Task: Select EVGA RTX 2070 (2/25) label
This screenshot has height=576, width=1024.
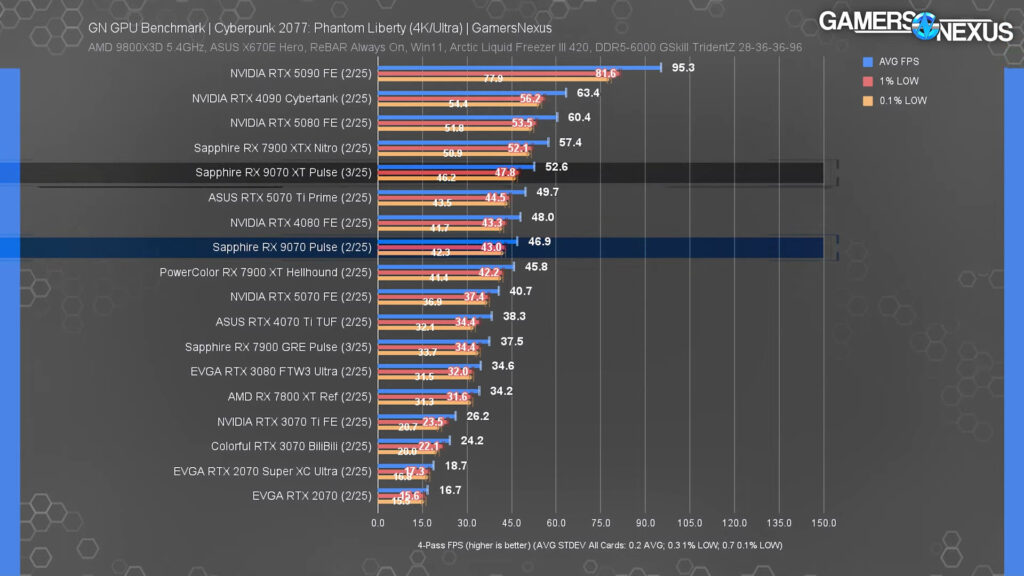Action: tap(312, 496)
